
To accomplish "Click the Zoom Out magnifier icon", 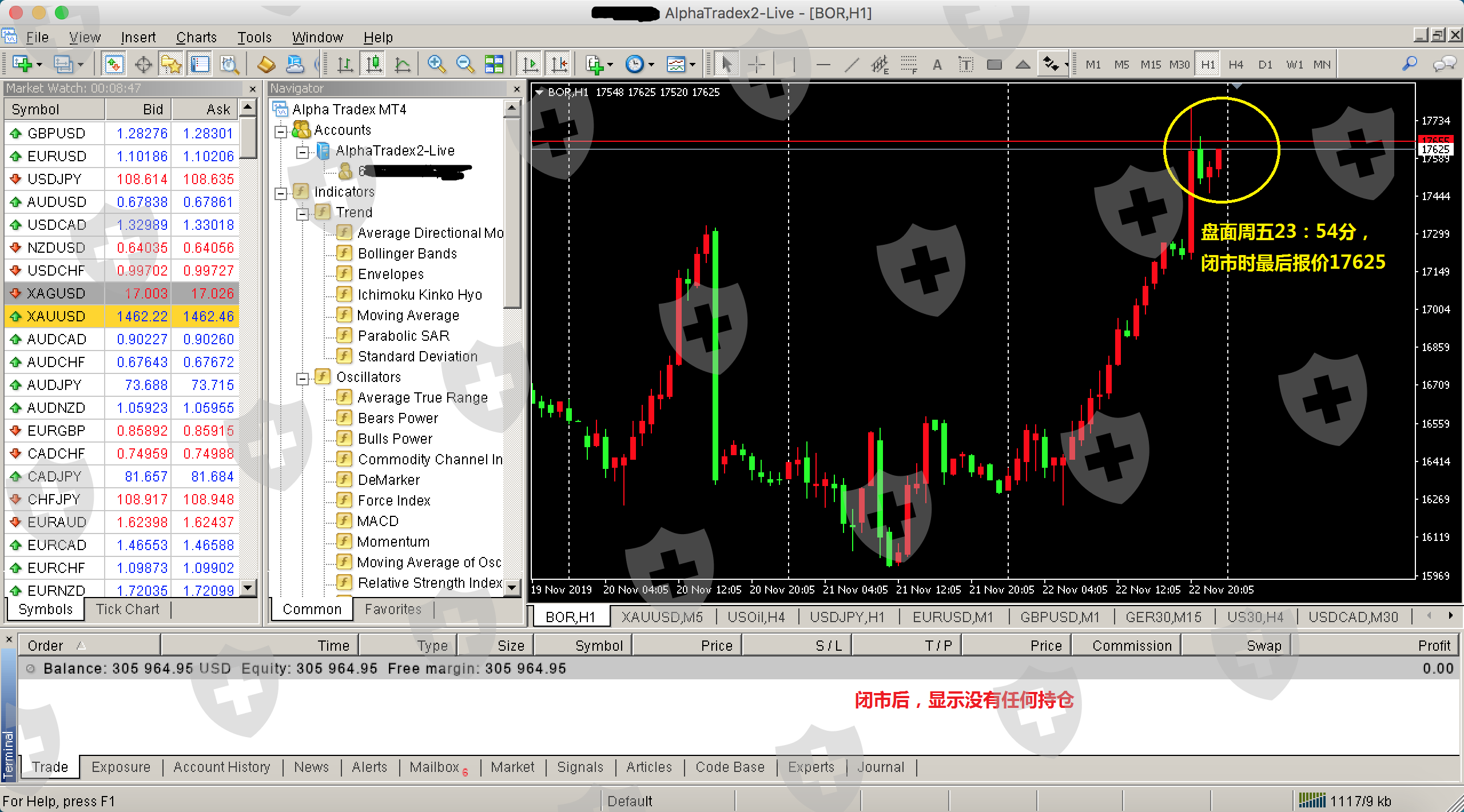I will click(465, 64).
